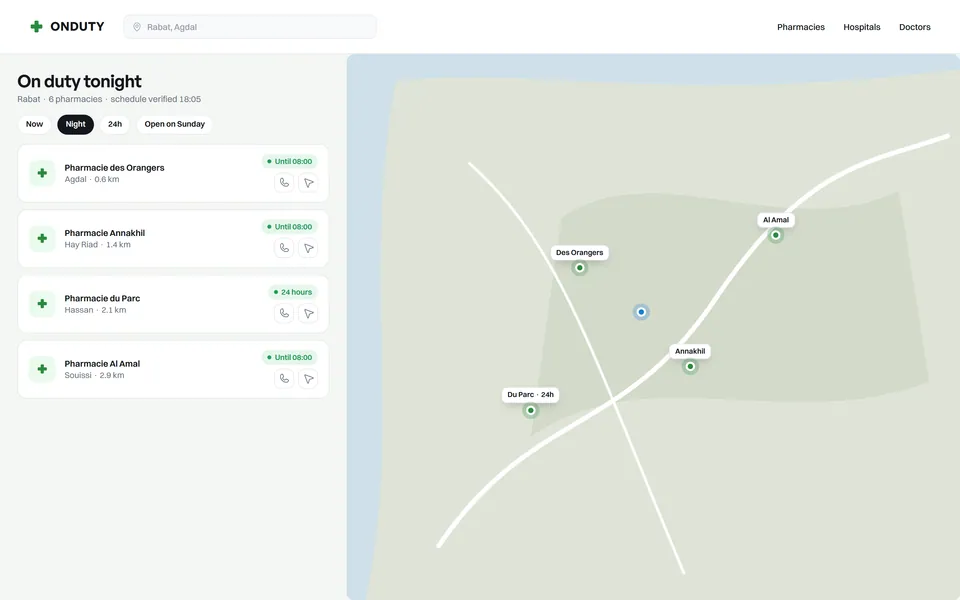Click the green cross of Pharmacie Annakhil
Screen dimensions: 960x600
42,238
